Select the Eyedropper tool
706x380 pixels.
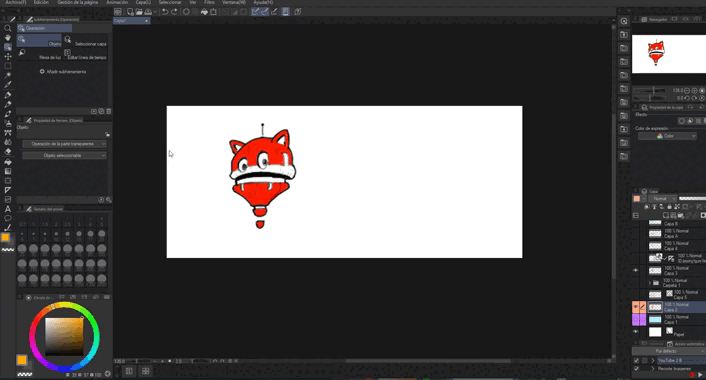(x=8, y=85)
